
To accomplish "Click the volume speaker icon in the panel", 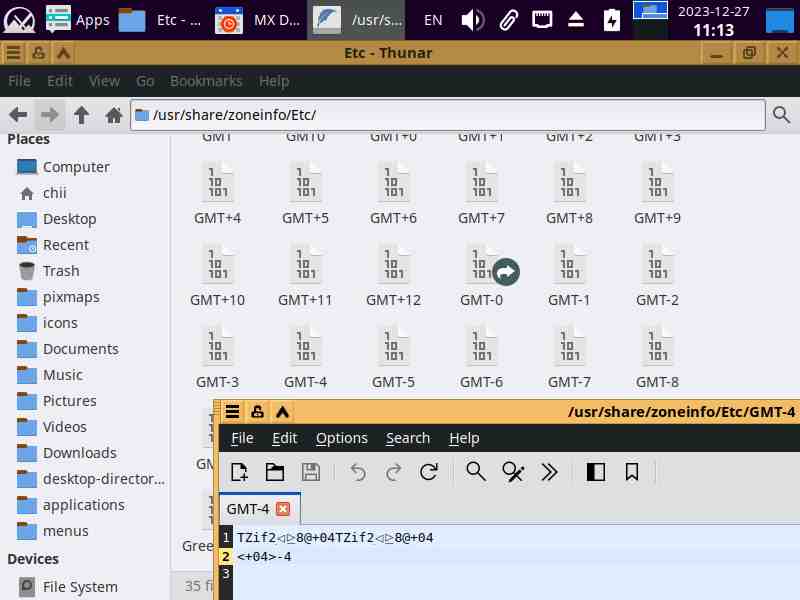I will 472,20.
